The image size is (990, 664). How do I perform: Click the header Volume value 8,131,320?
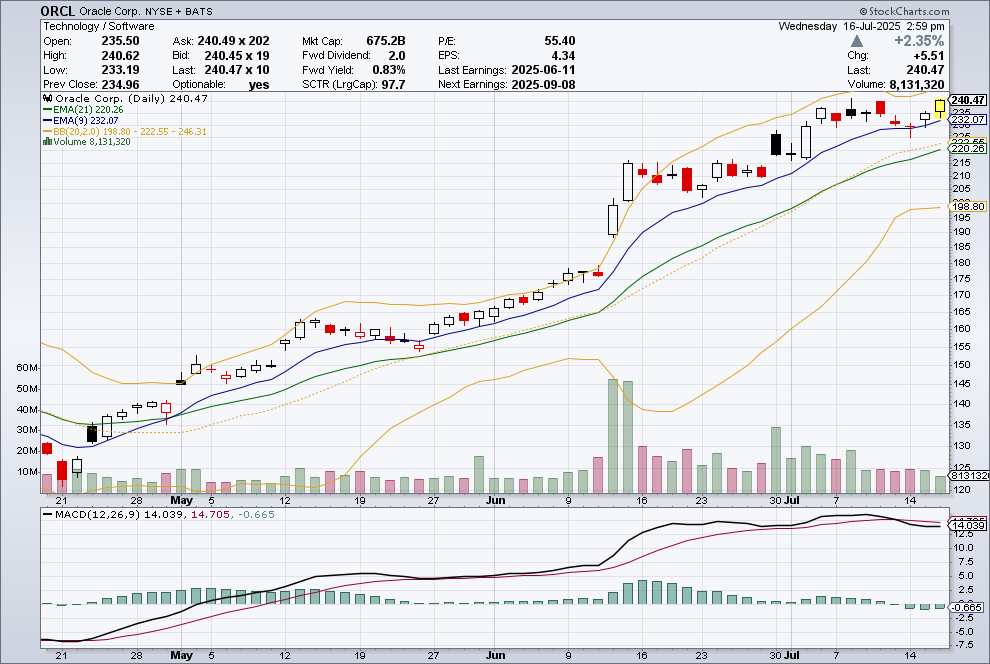pos(917,85)
